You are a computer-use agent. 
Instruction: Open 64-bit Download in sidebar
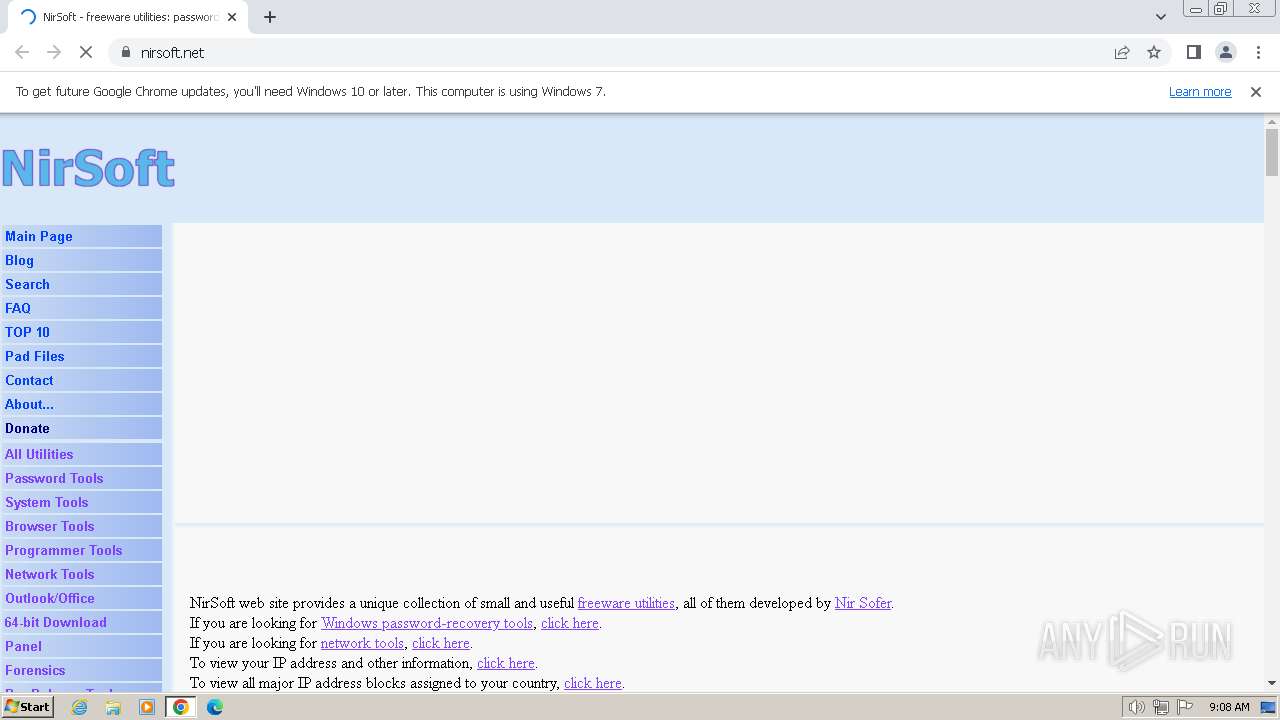point(81,622)
